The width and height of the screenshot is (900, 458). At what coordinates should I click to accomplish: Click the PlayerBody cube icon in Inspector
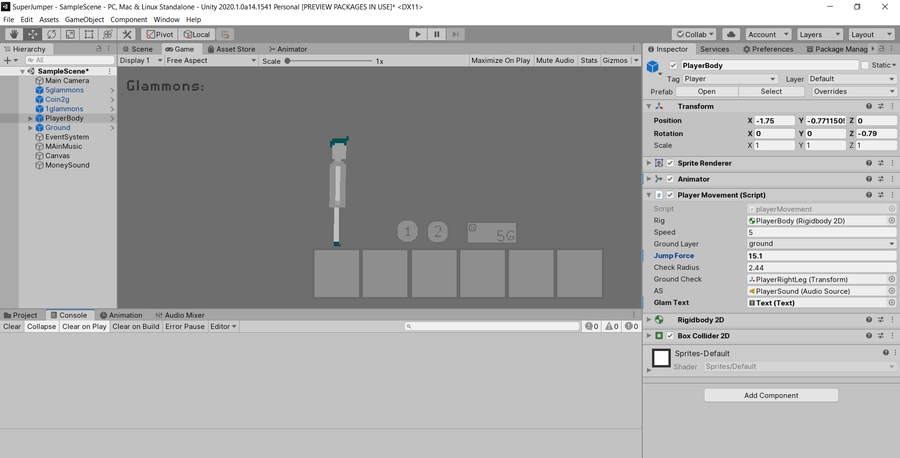(653, 67)
